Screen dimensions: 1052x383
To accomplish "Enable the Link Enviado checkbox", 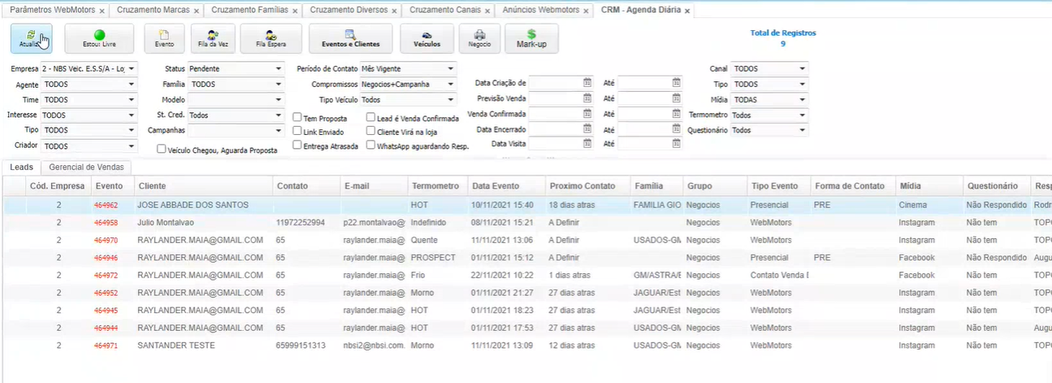I will click(x=297, y=131).
